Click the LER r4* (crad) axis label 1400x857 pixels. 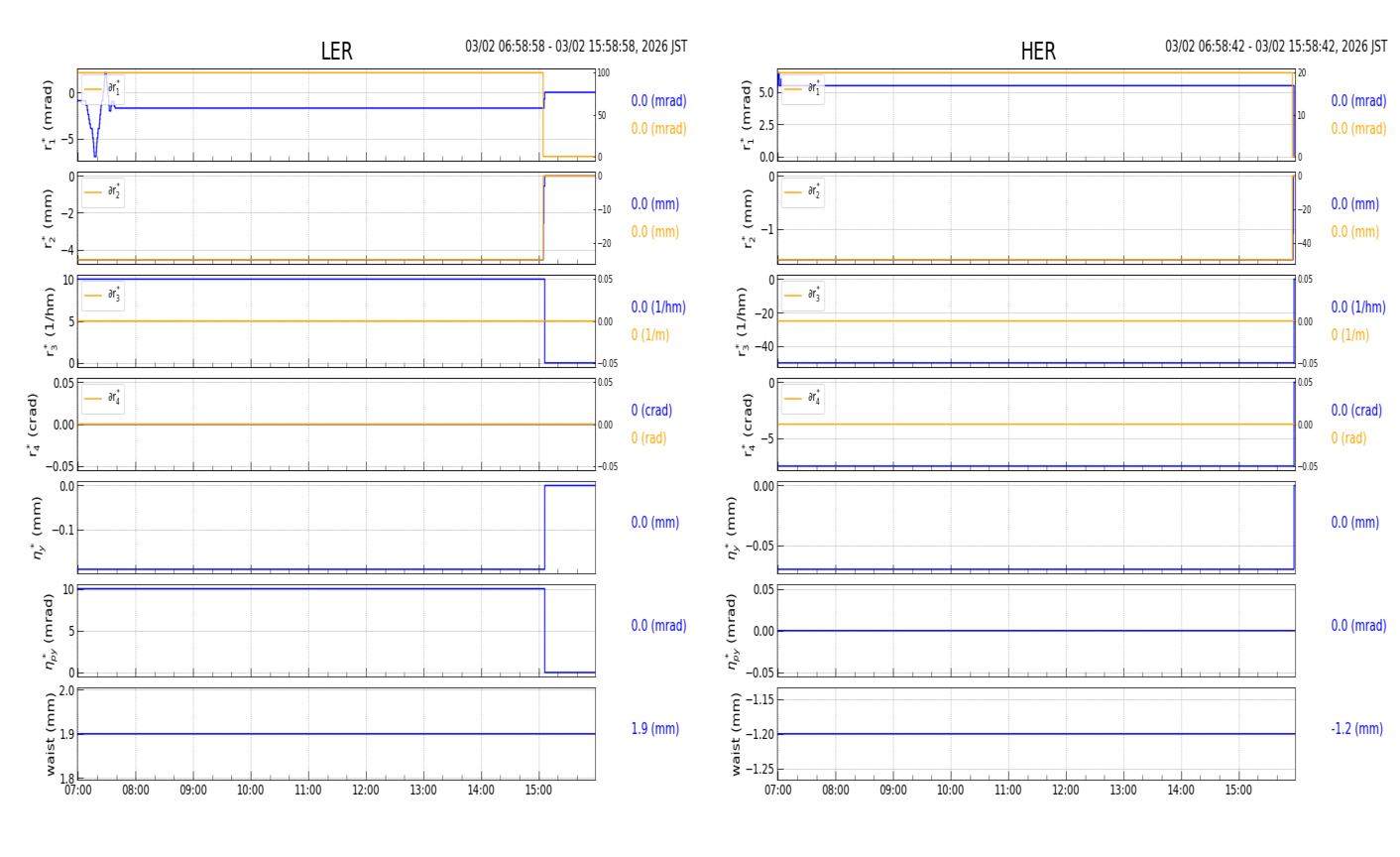(x=34, y=425)
